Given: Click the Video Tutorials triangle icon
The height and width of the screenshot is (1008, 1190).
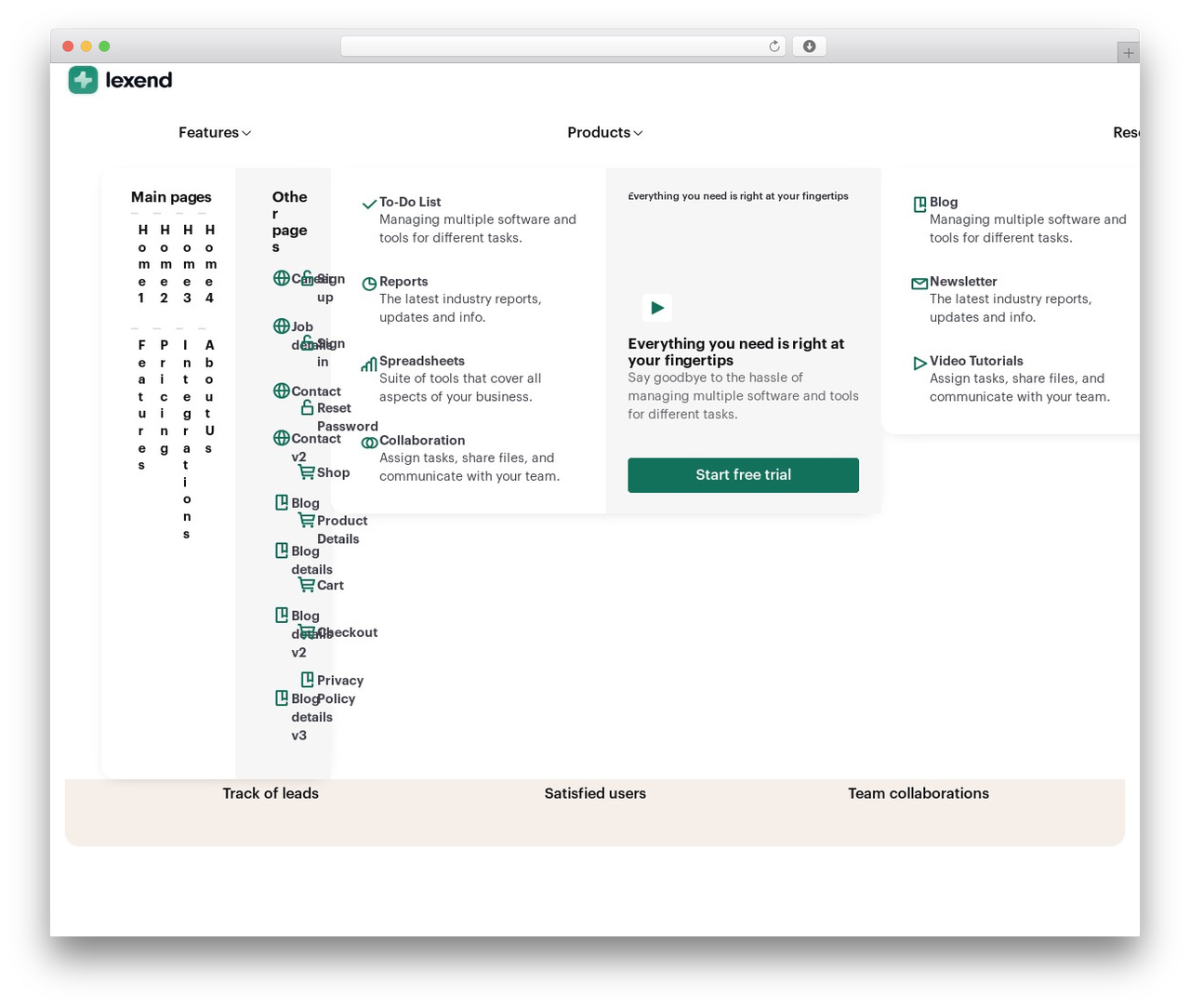Looking at the screenshot, I should [x=919, y=364].
